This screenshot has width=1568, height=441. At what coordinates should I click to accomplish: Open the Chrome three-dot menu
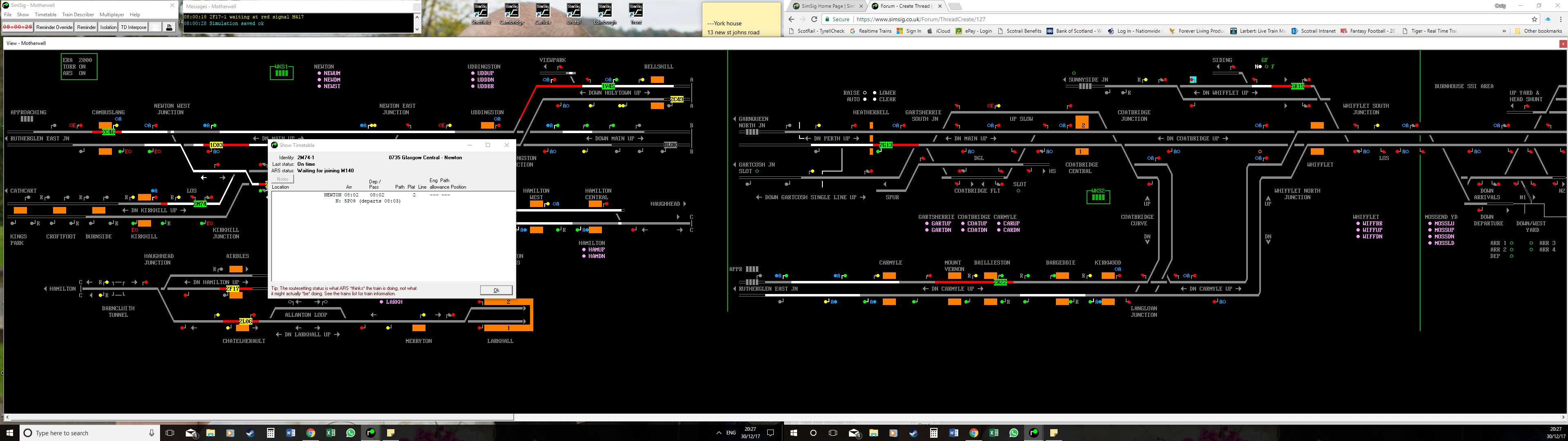(1560, 19)
